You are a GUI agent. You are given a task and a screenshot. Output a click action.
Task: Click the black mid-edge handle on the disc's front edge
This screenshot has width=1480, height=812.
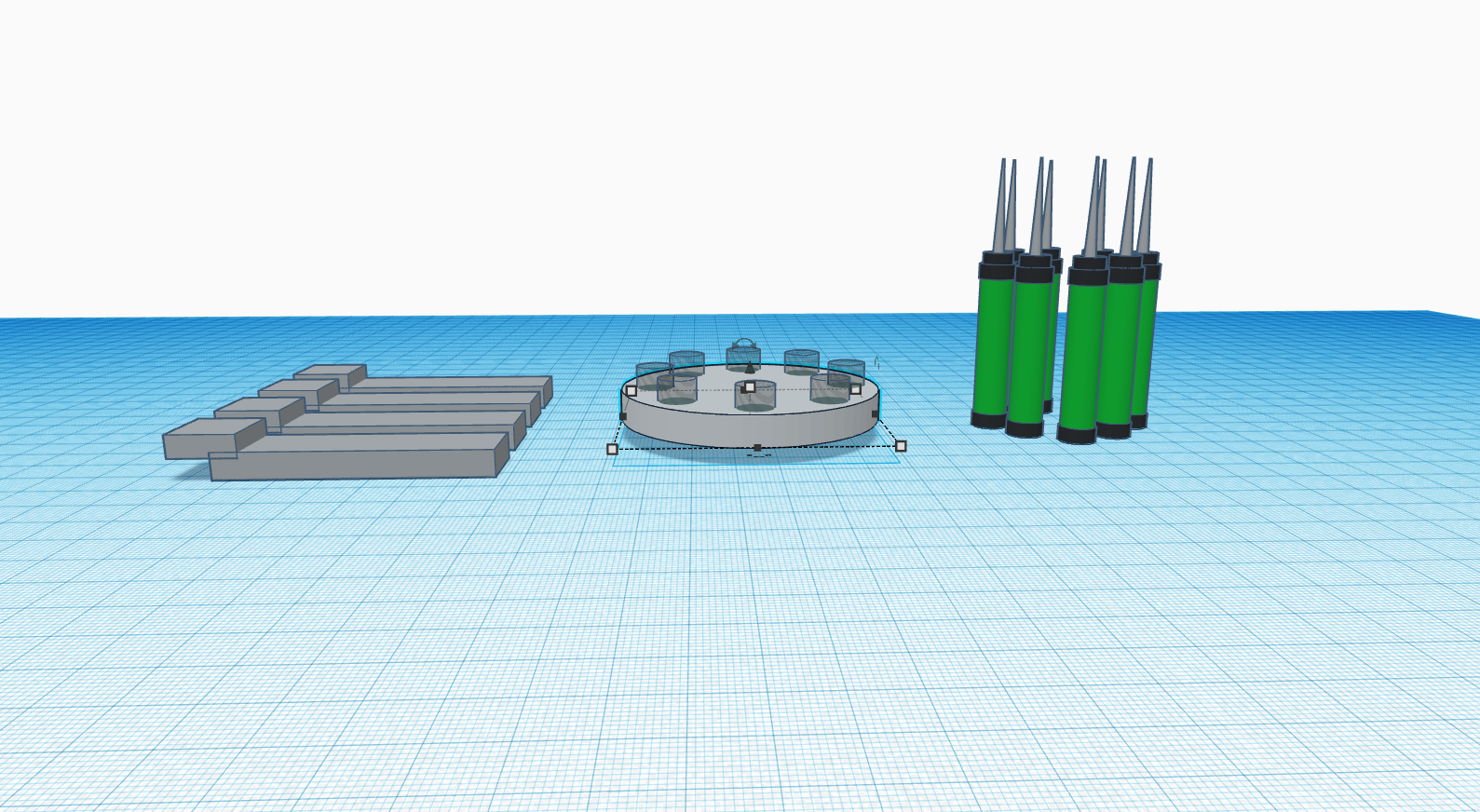(758, 448)
